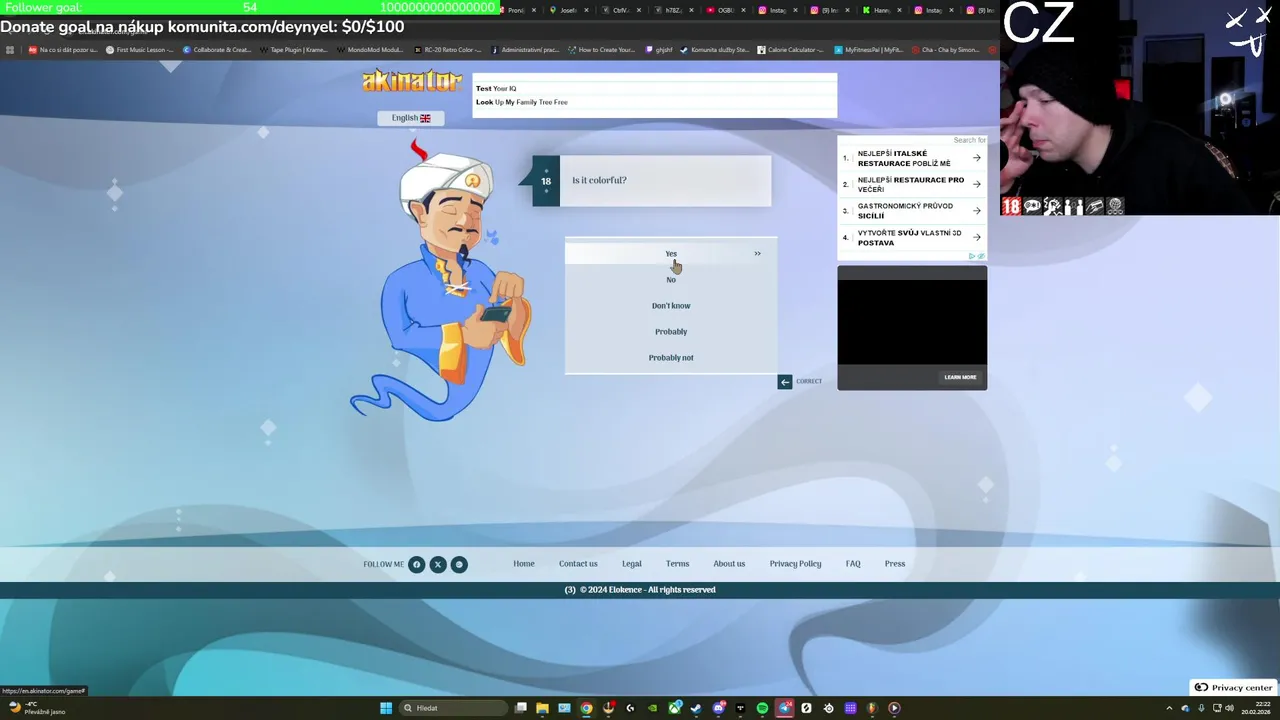The image size is (1280, 720).
Task: Open the Windows Start menu
Action: (386, 708)
